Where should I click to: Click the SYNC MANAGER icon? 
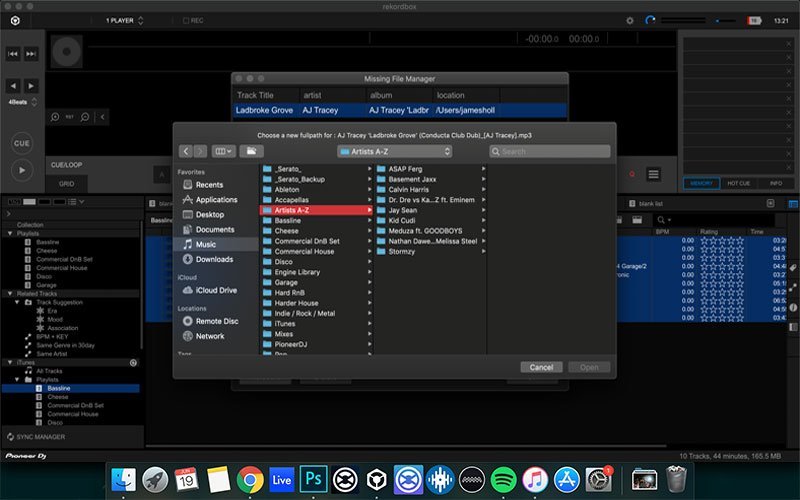(x=9, y=437)
